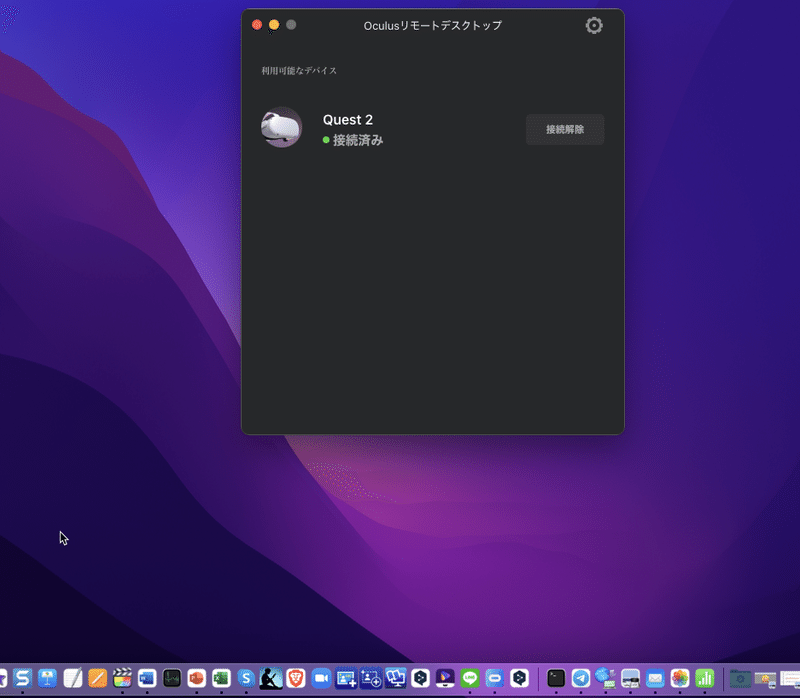Open Skype from the dock

click(246, 679)
